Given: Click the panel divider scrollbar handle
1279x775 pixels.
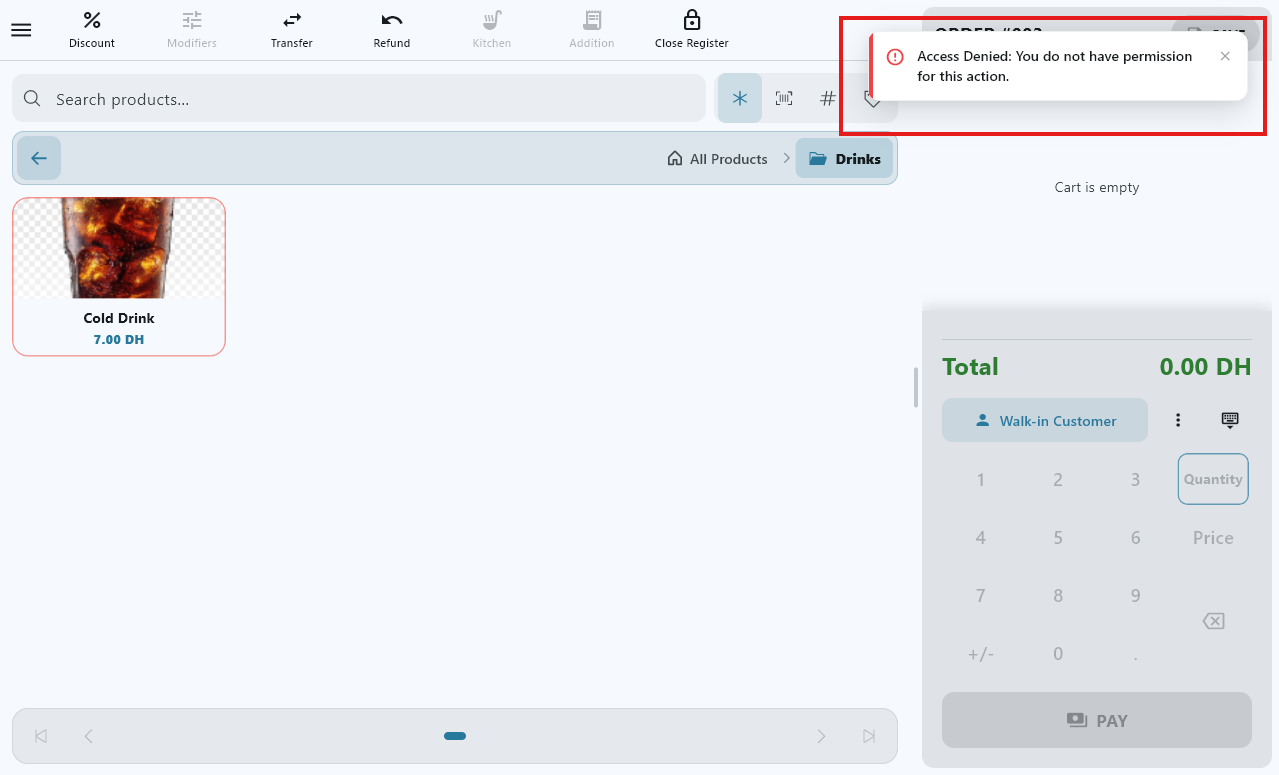Looking at the screenshot, I should point(916,388).
